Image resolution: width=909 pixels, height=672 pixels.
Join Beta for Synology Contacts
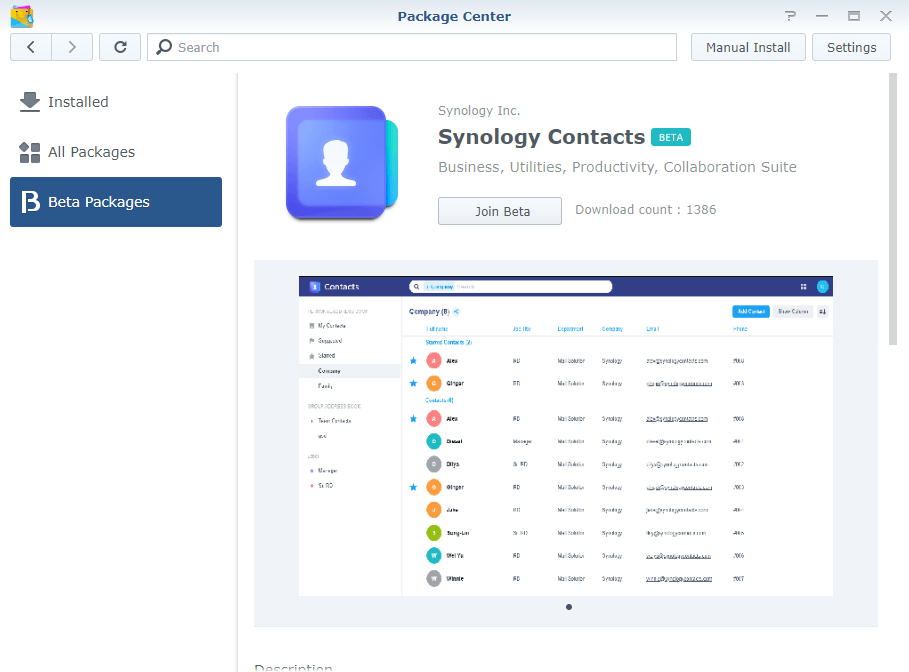click(x=500, y=211)
